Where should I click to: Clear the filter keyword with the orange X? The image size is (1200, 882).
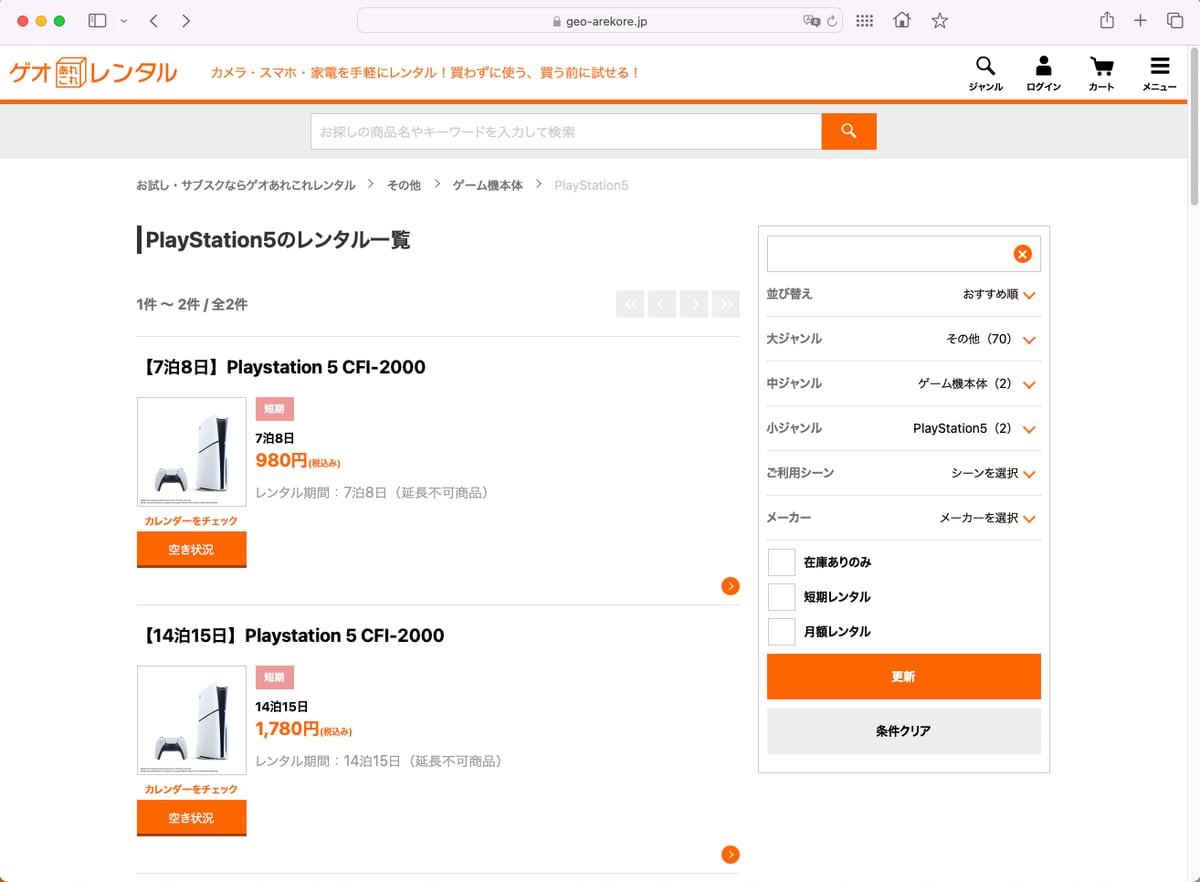click(1022, 254)
